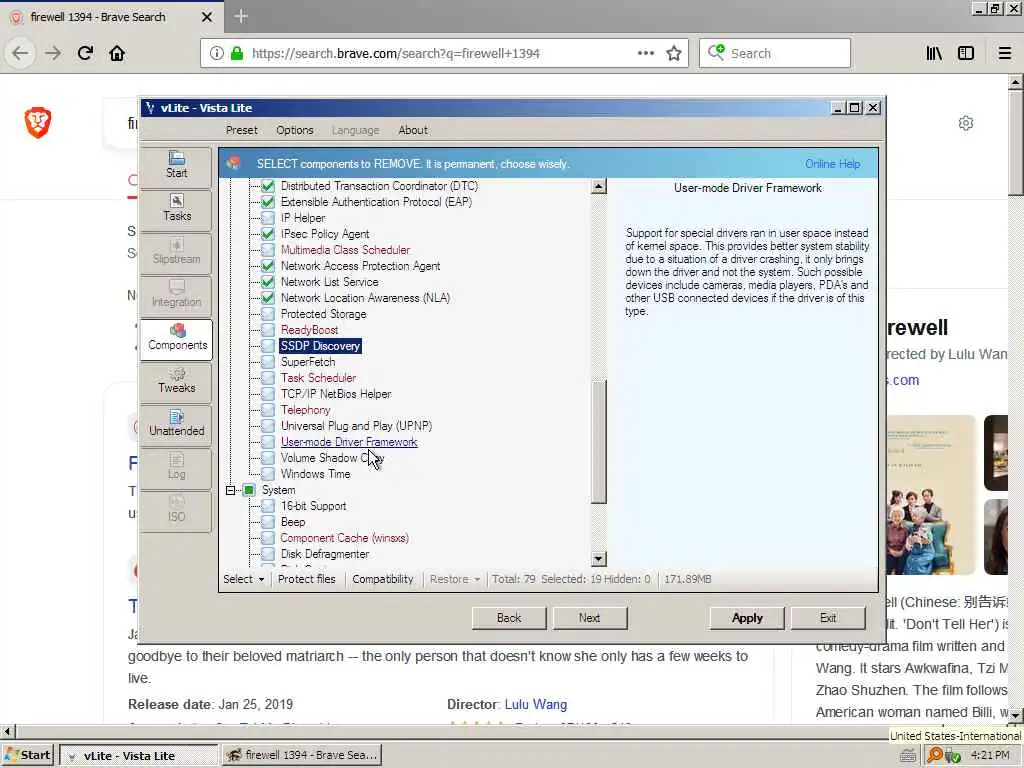
Task: Click the component list scrollbar thumb
Action: pos(598,441)
